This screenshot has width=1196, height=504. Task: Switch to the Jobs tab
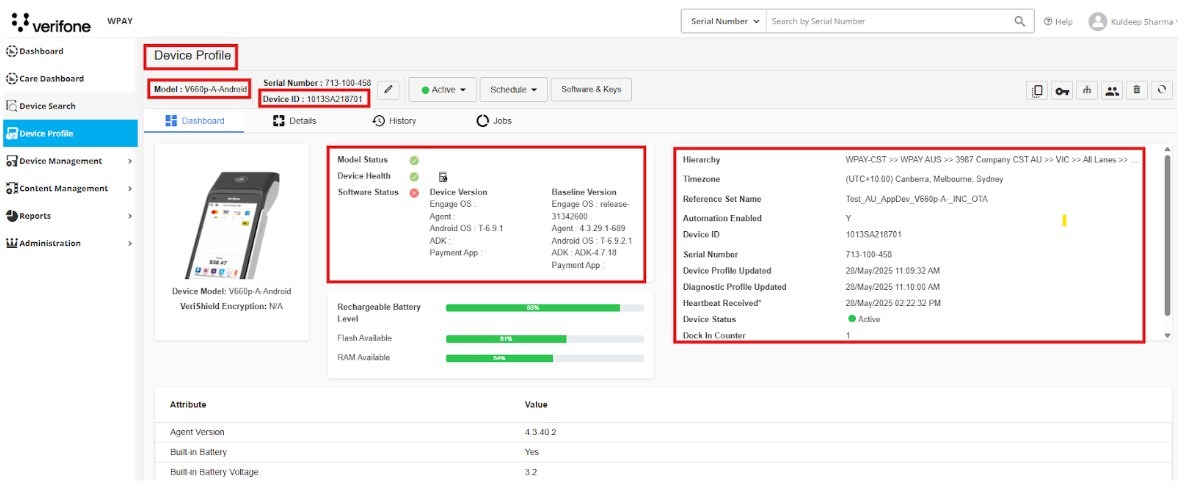494,120
